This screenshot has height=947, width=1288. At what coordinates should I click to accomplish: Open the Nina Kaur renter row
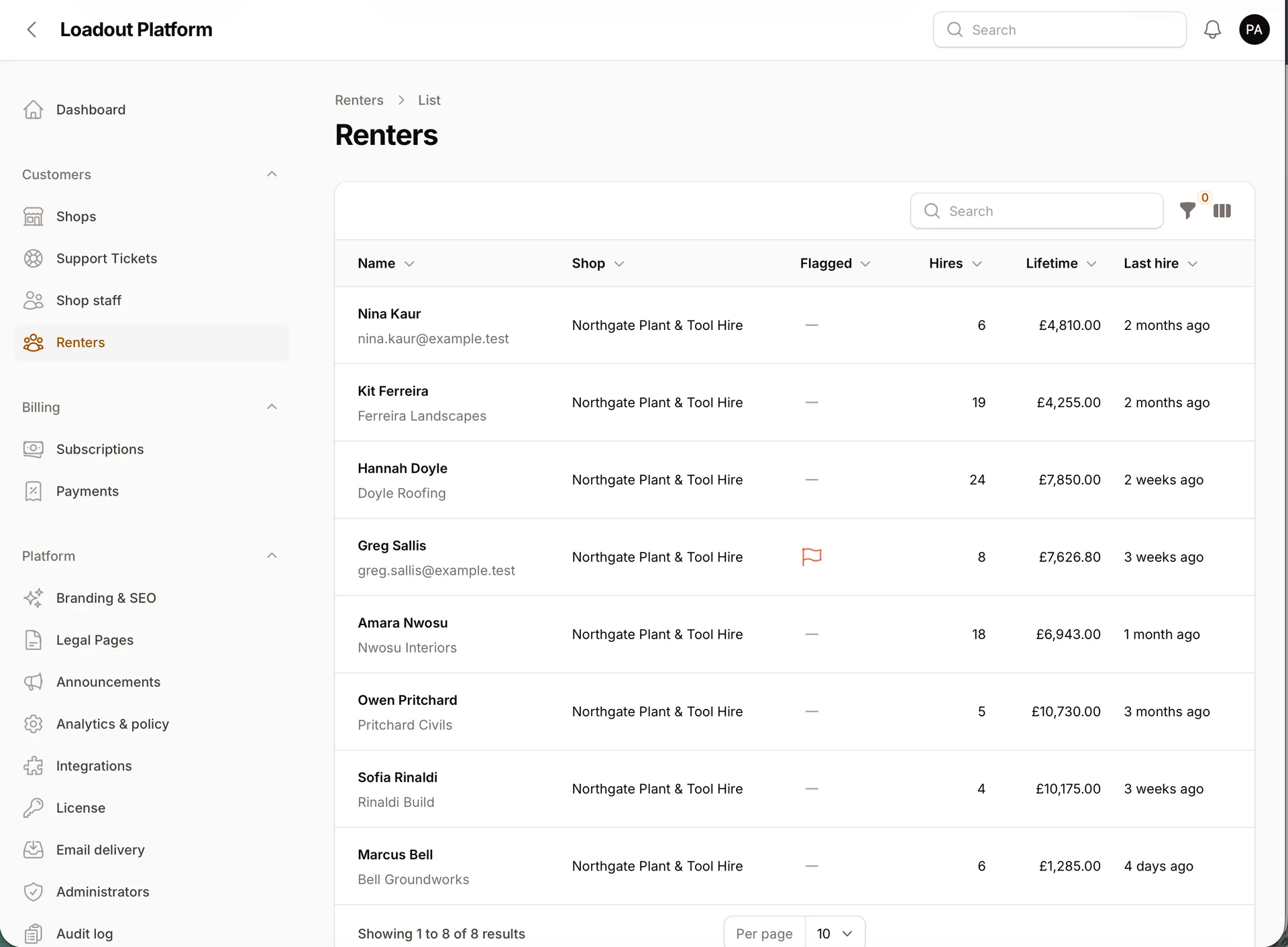794,325
